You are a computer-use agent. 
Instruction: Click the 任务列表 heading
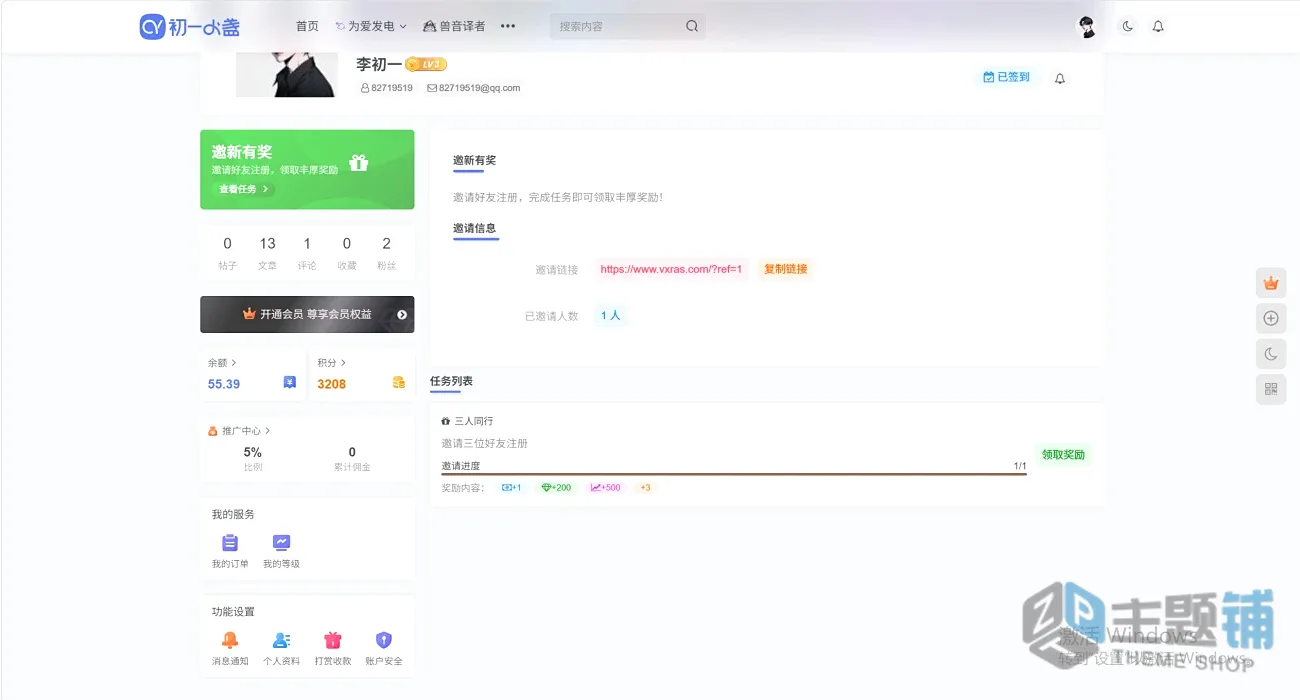point(451,381)
